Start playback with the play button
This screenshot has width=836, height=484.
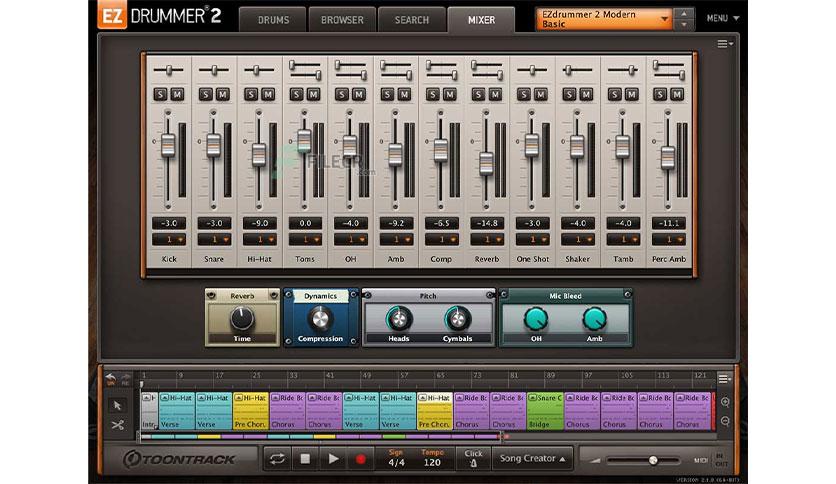pyautogui.click(x=333, y=458)
